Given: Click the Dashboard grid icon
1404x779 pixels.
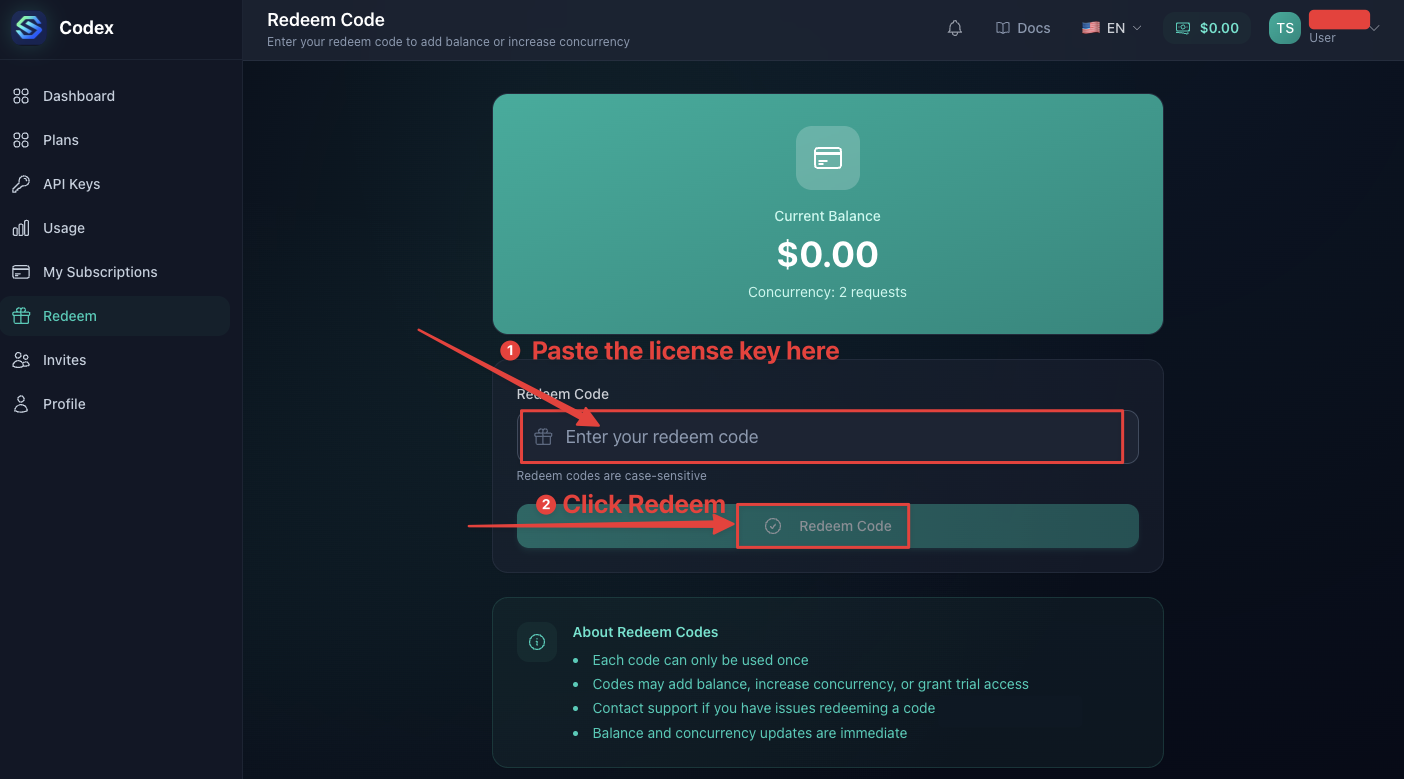Looking at the screenshot, I should [21, 96].
